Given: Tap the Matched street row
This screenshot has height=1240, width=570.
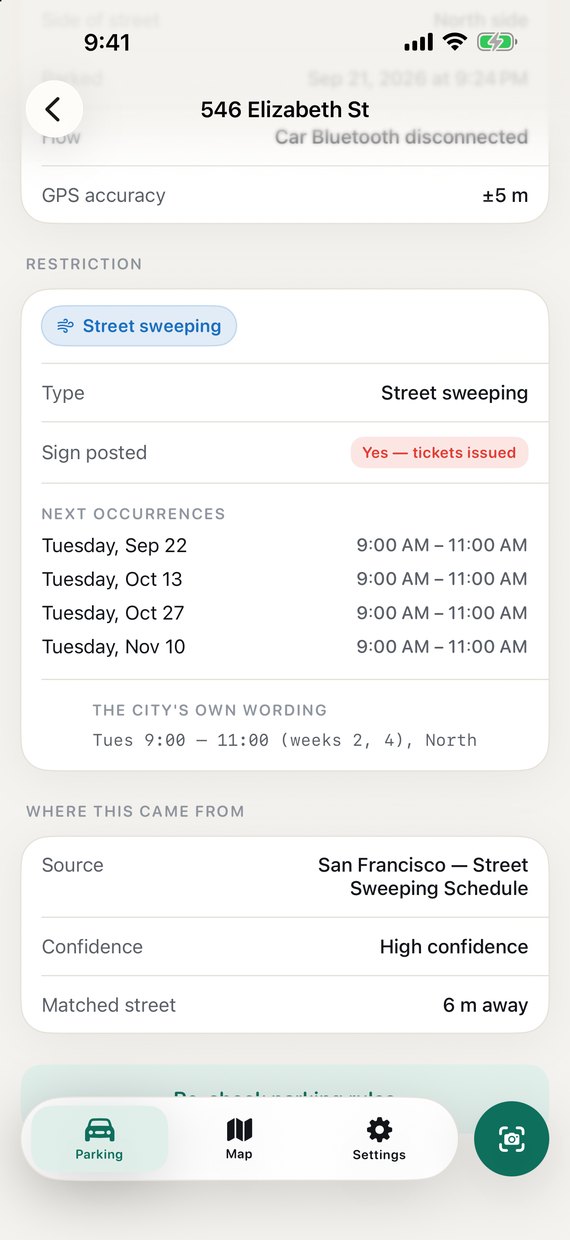Looking at the screenshot, I should pyautogui.click(x=285, y=1005).
